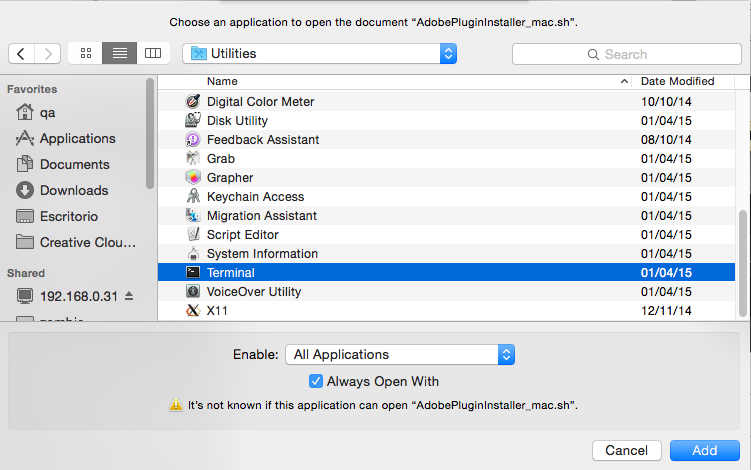Select the "VoiceOver Utility" name

click(254, 292)
